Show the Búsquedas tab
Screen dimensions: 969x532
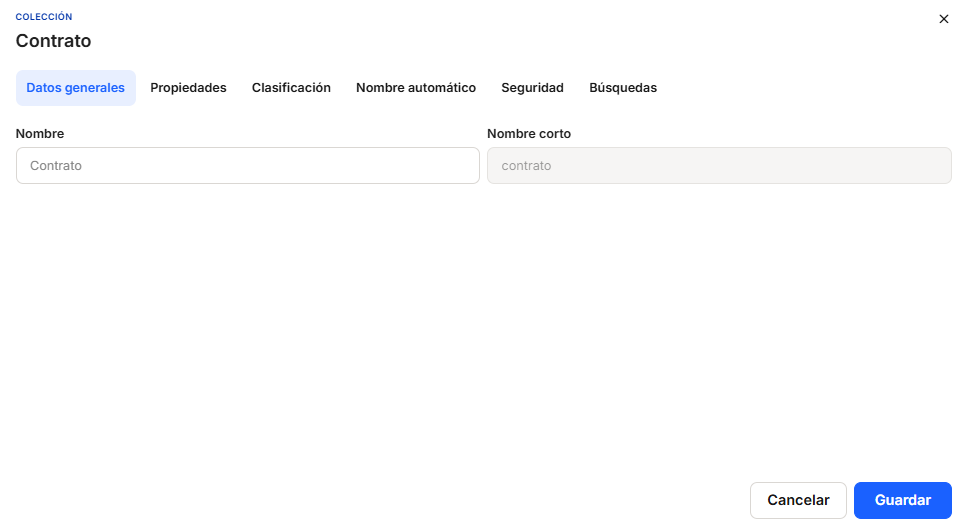(623, 88)
